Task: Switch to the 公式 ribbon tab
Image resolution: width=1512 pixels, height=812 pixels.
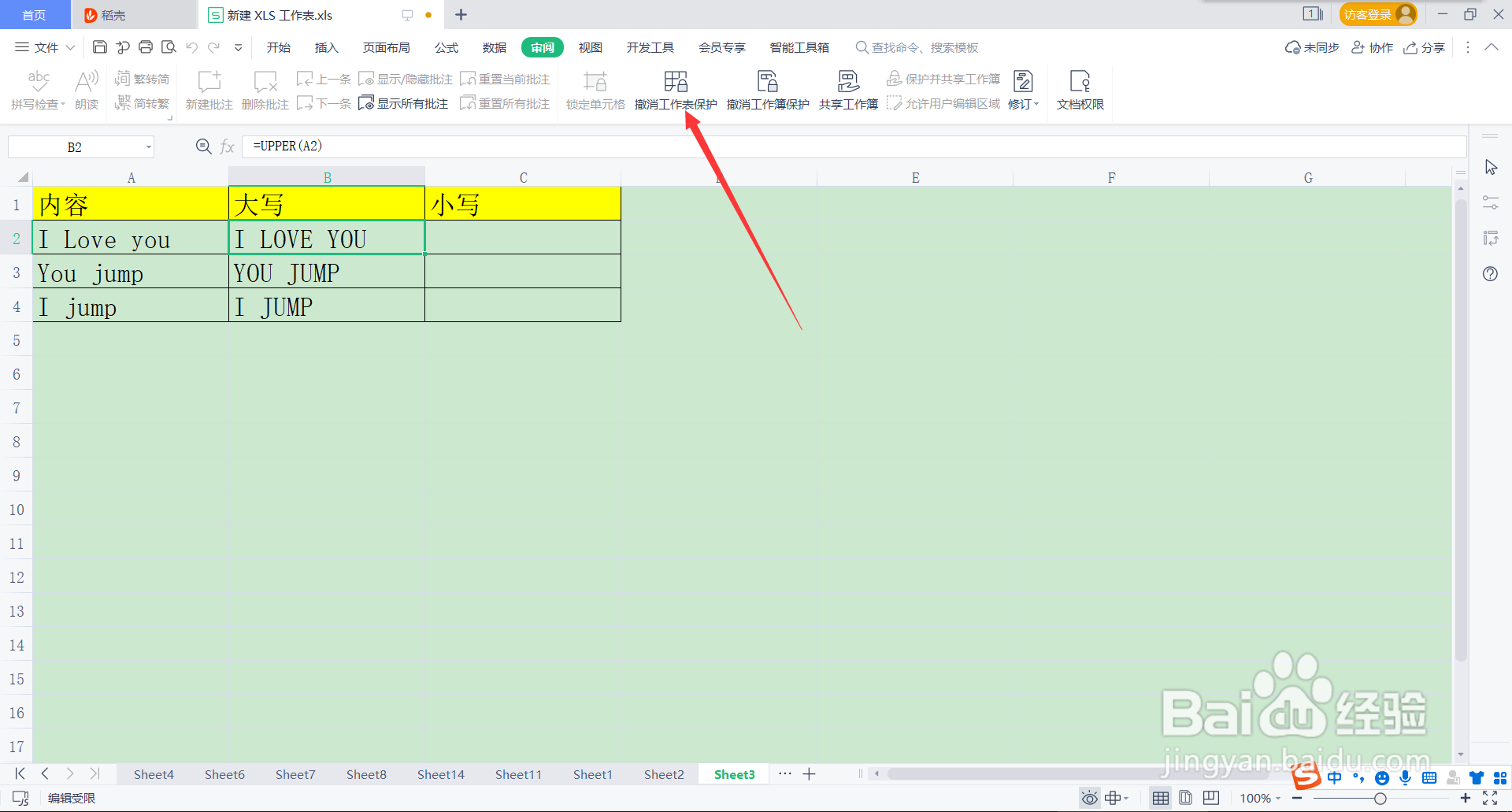Action: click(x=446, y=47)
